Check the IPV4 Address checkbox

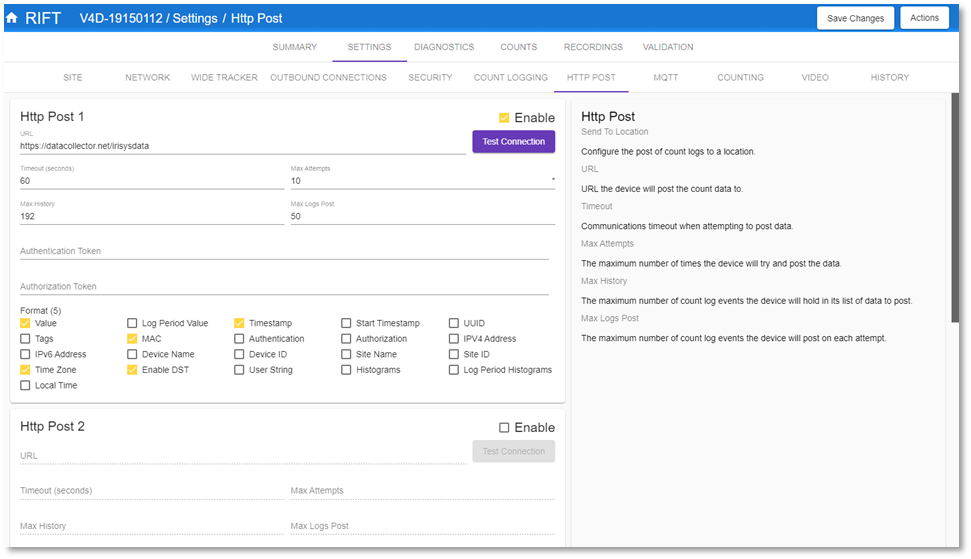coord(454,339)
